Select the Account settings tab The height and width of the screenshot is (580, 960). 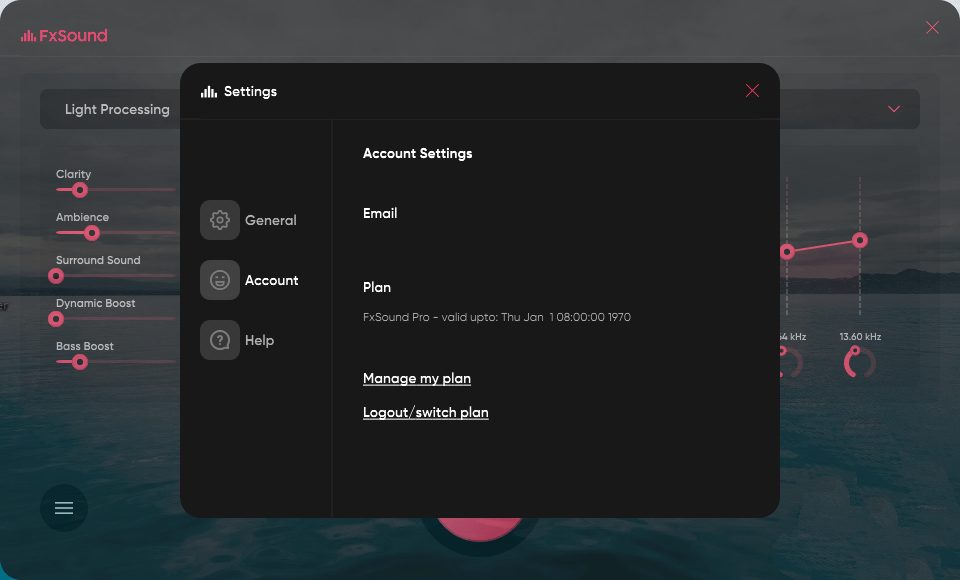click(250, 280)
